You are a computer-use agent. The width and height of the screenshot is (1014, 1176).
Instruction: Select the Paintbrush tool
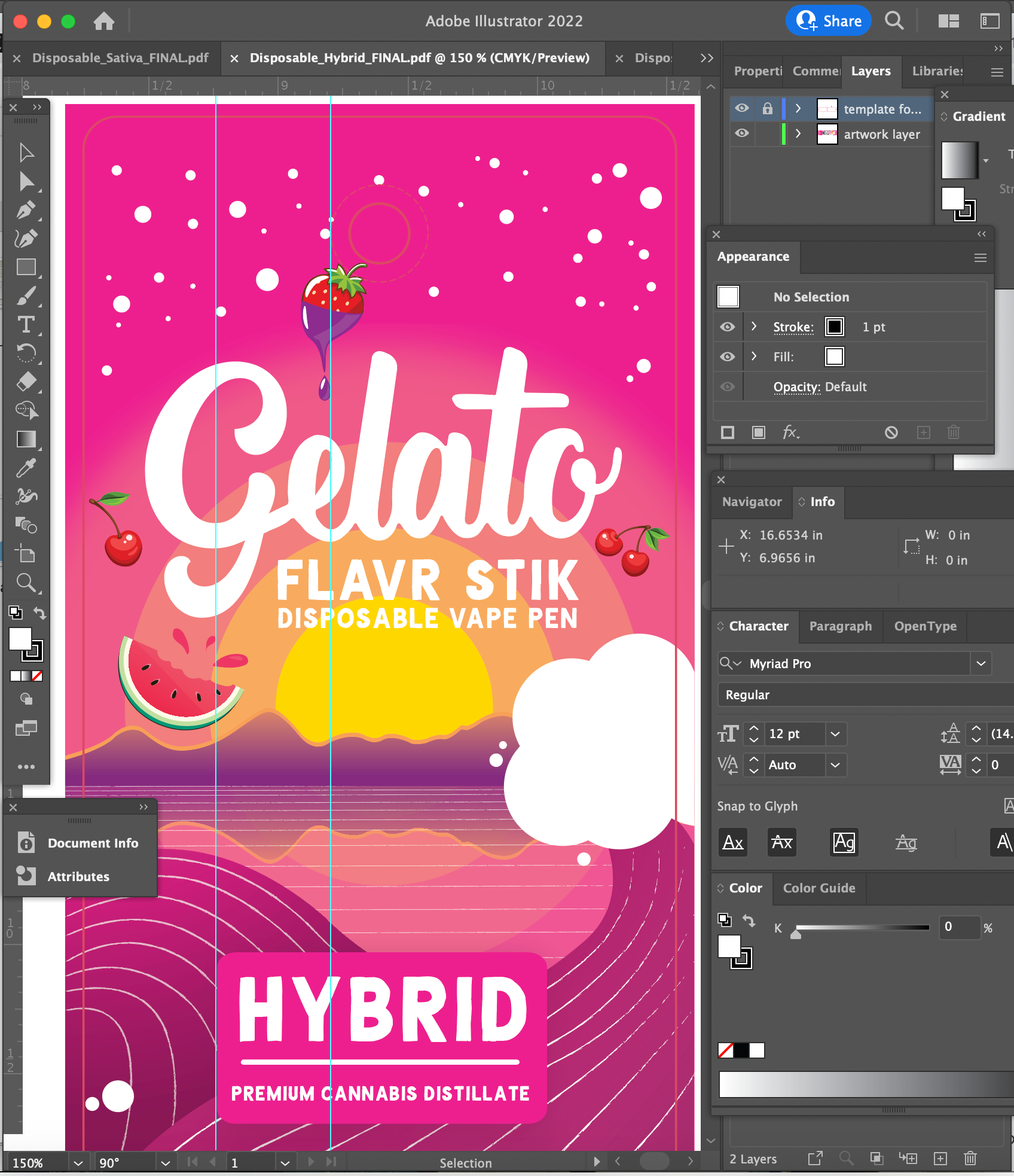coord(26,295)
